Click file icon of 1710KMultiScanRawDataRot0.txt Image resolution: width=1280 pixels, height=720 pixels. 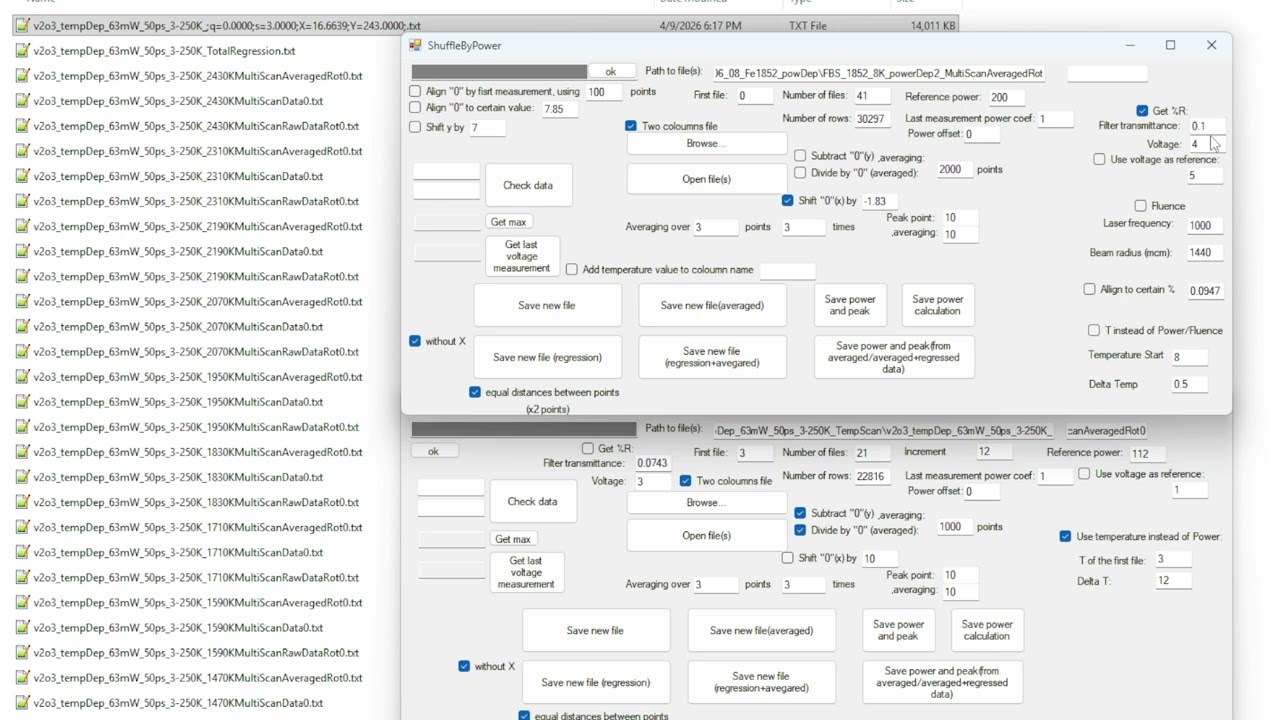click(22, 577)
